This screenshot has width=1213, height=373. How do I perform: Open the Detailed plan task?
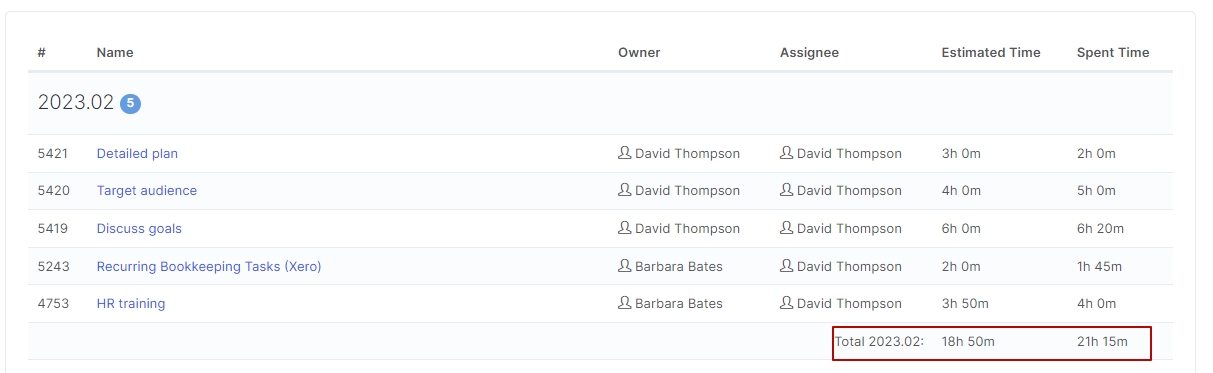click(x=137, y=153)
